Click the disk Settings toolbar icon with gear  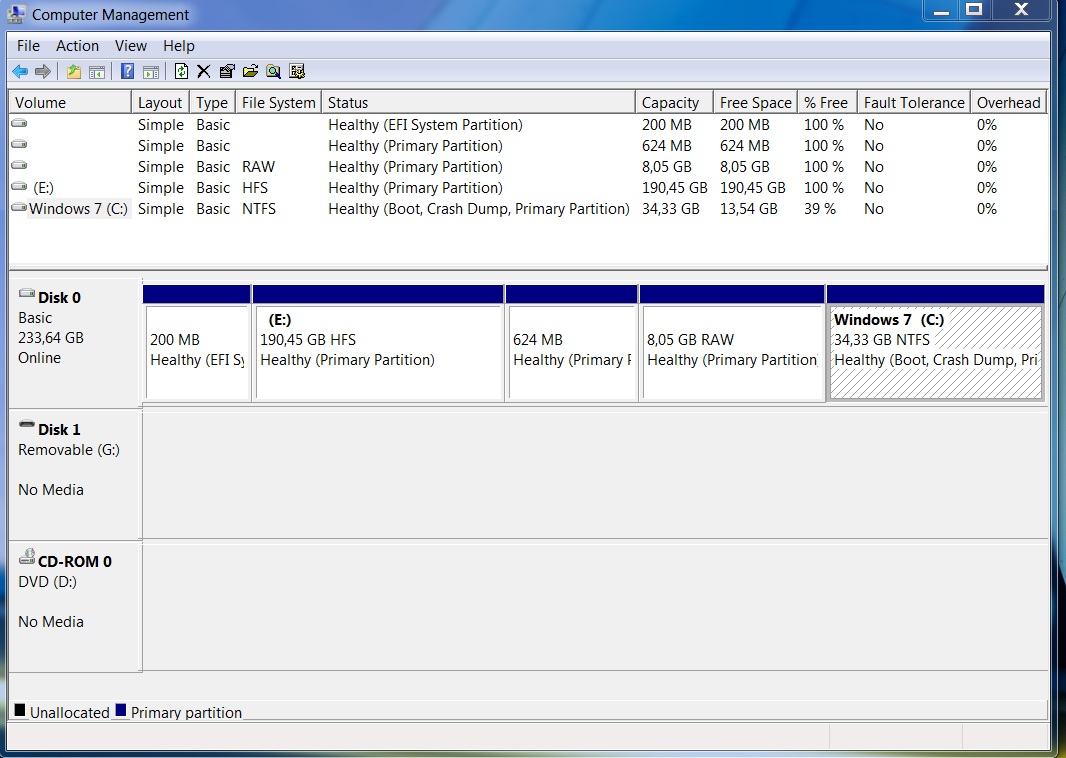click(297, 71)
